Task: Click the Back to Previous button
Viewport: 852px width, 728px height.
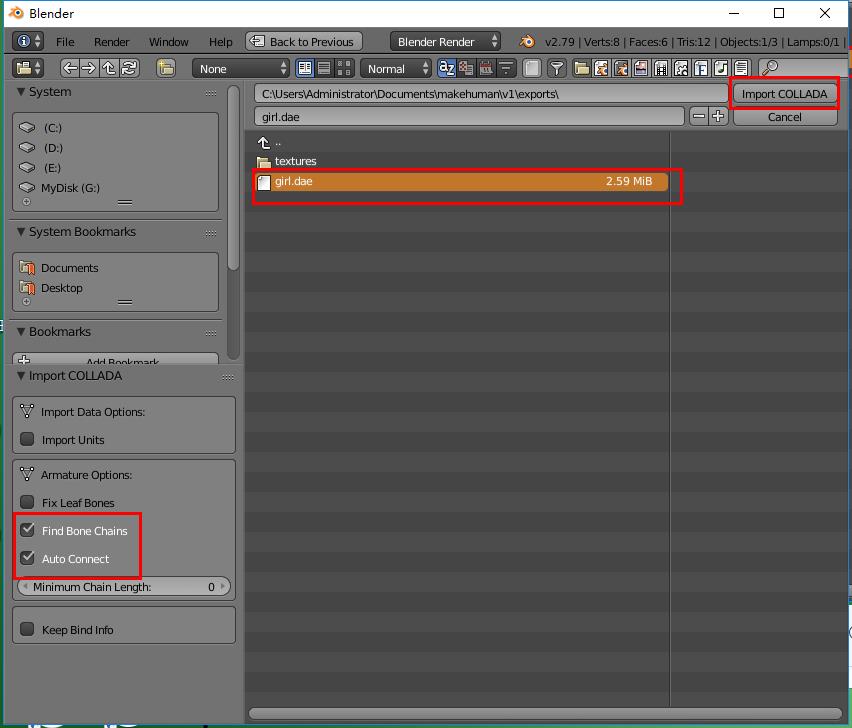Action: [304, 41]
